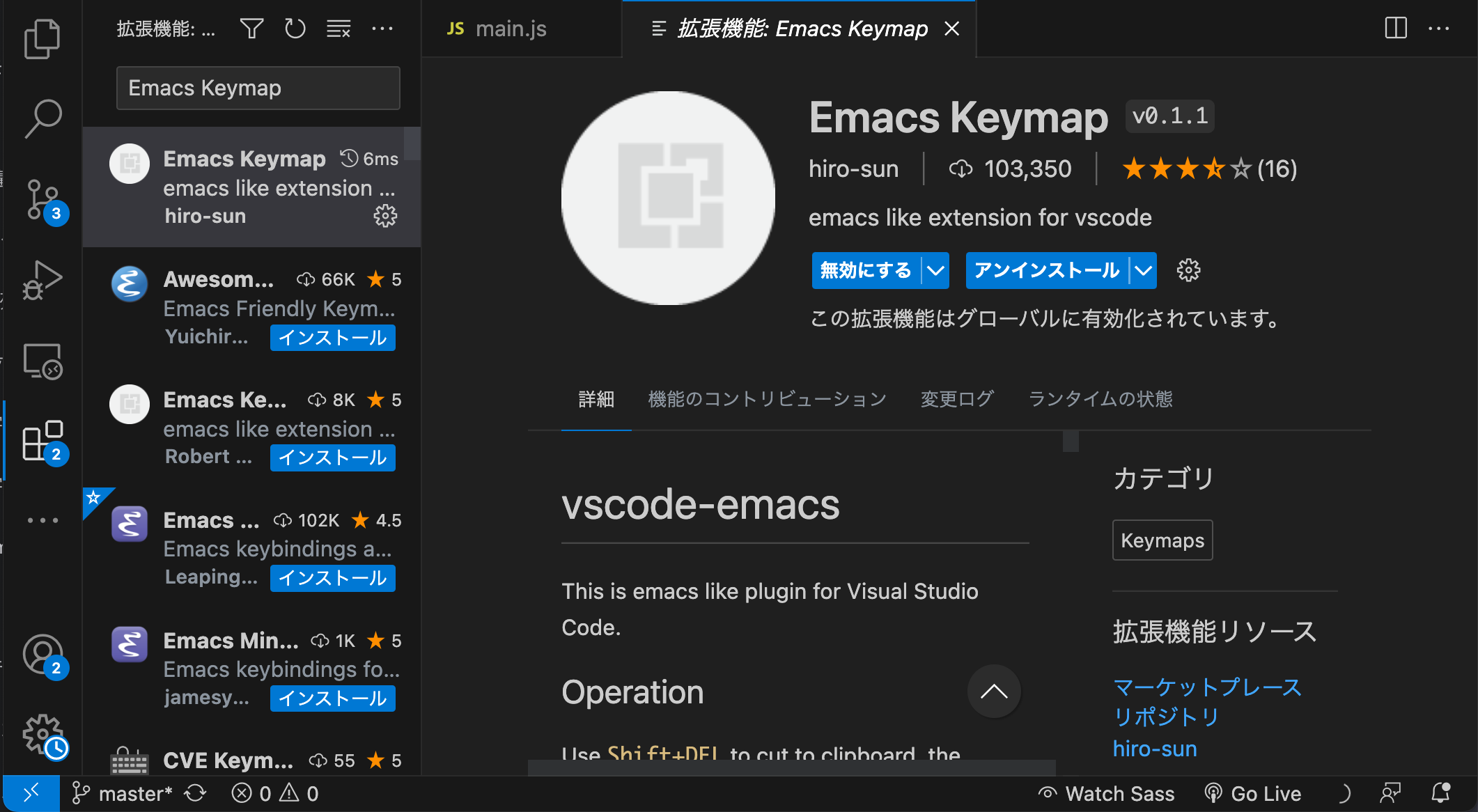Image resolution: width=1478 pixels, height=812 pixels.
Task: Select CVE Keymap extension in list
Action: pyautogui.click(x=251, y=760)
